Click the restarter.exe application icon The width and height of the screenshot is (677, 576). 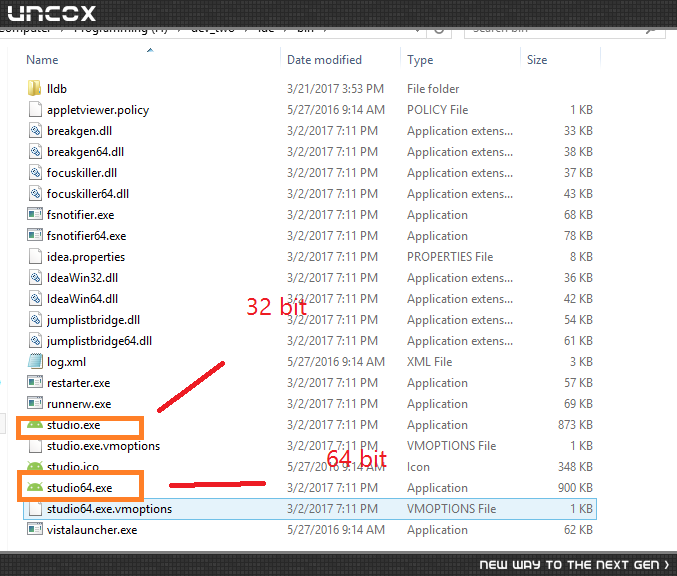35,382
